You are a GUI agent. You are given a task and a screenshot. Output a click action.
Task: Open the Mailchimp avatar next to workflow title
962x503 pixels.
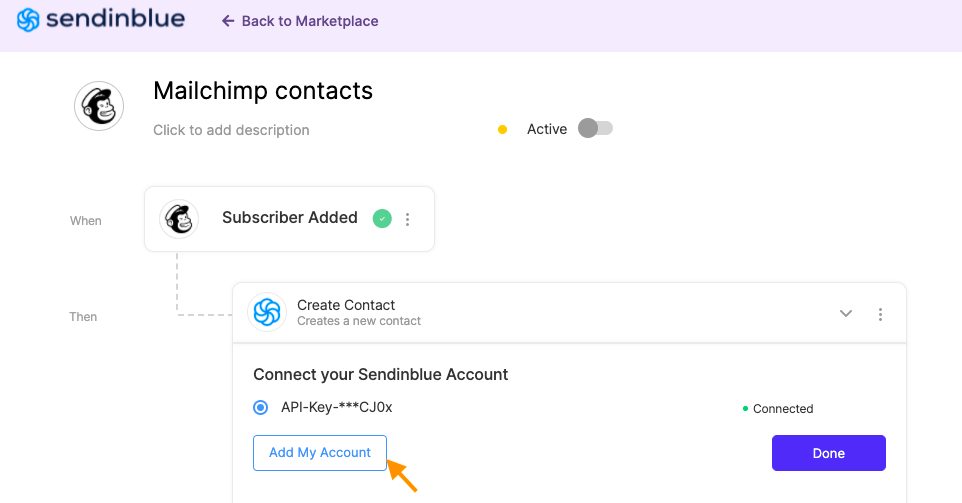99,106
